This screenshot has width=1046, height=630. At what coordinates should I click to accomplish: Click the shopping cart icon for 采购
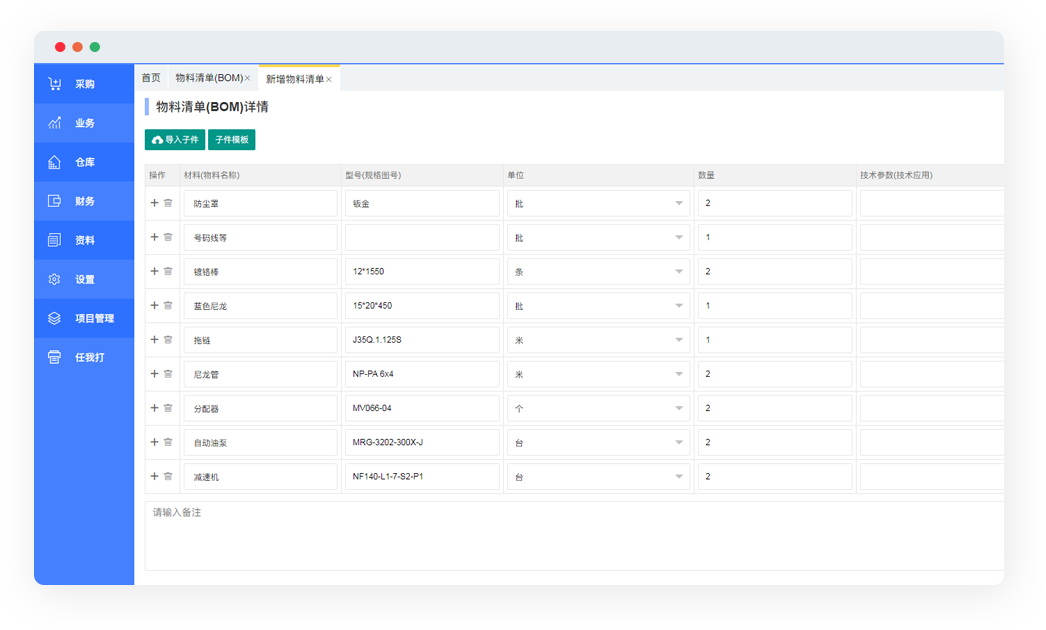click(55, 84)
